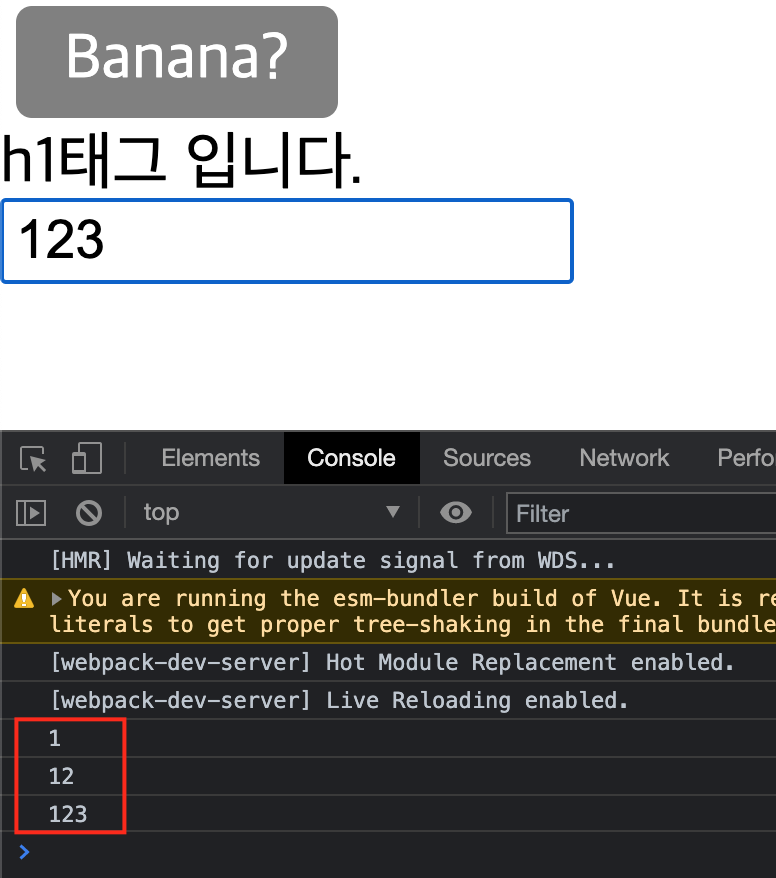Activate the inspect element picker icon
Image resolution: width=776 pixels, height=878 pixels.
pyautogui.click(x=33, y=459)
